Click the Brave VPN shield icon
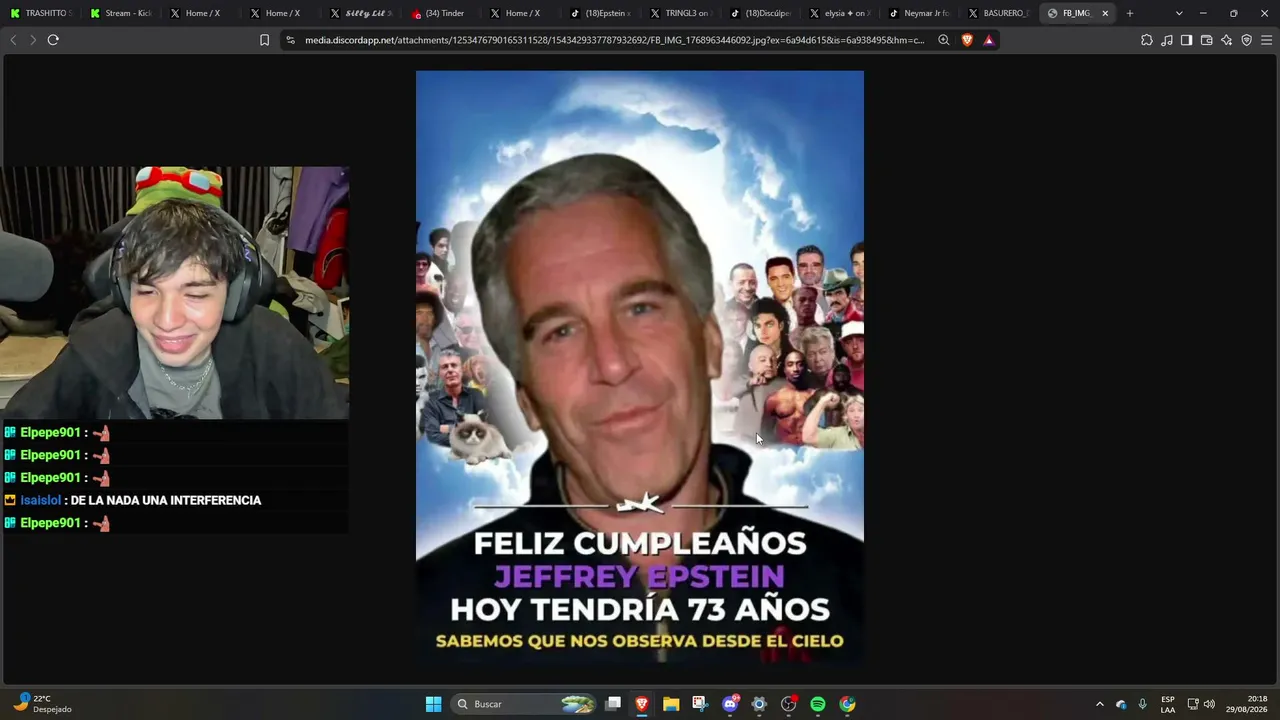1280x720 pixels. [x=1246, y=40]
